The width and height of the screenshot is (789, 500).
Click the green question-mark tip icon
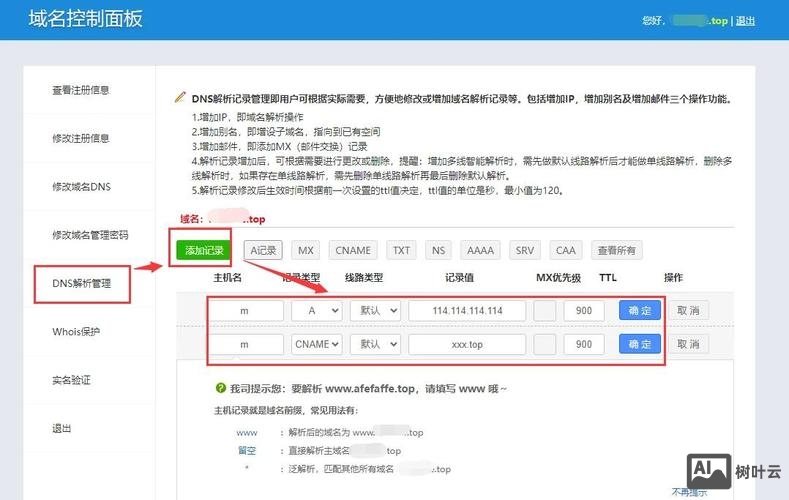pos(220,387)
